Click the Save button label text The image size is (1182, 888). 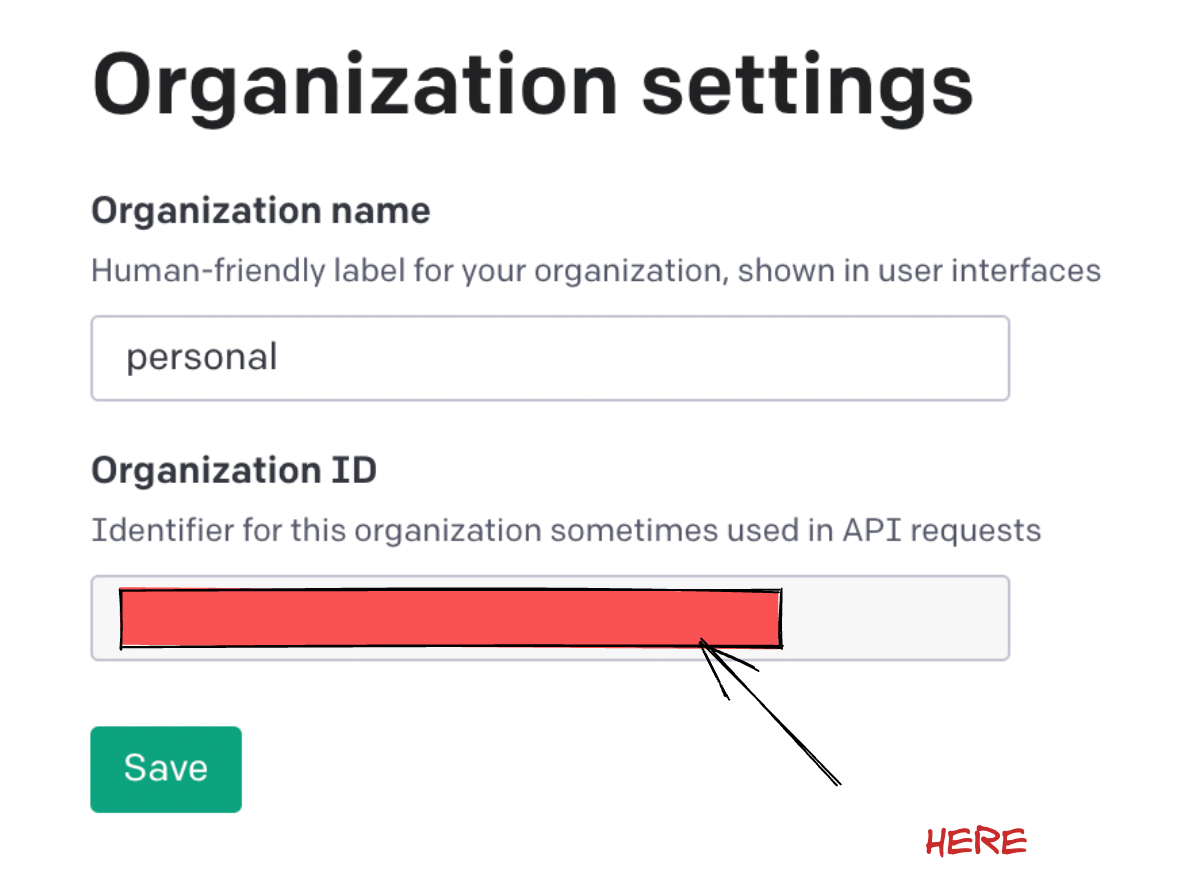[x=165, y=768]
